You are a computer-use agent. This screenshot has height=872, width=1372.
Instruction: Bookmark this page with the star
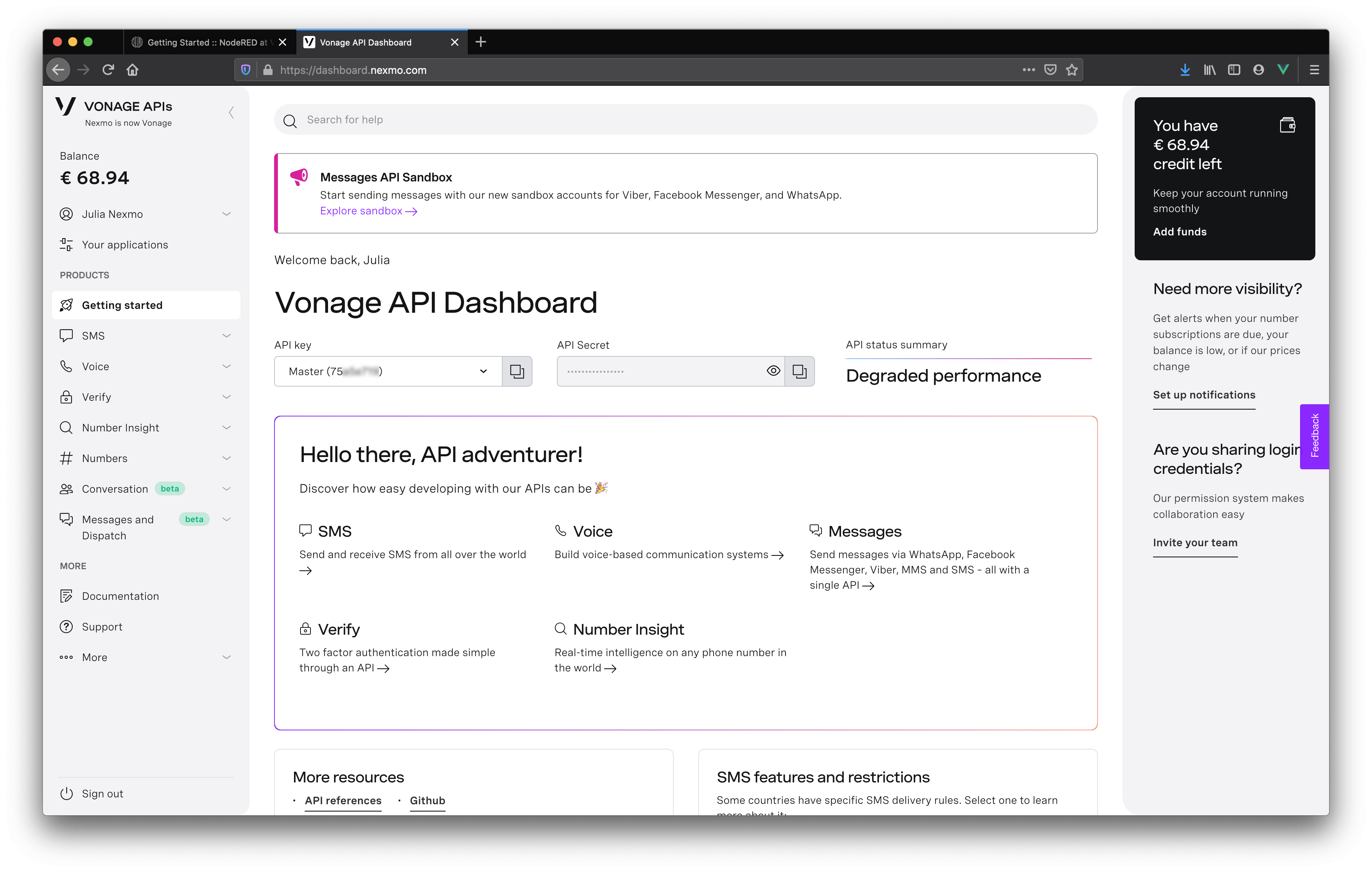click(x=1072, y=70)
